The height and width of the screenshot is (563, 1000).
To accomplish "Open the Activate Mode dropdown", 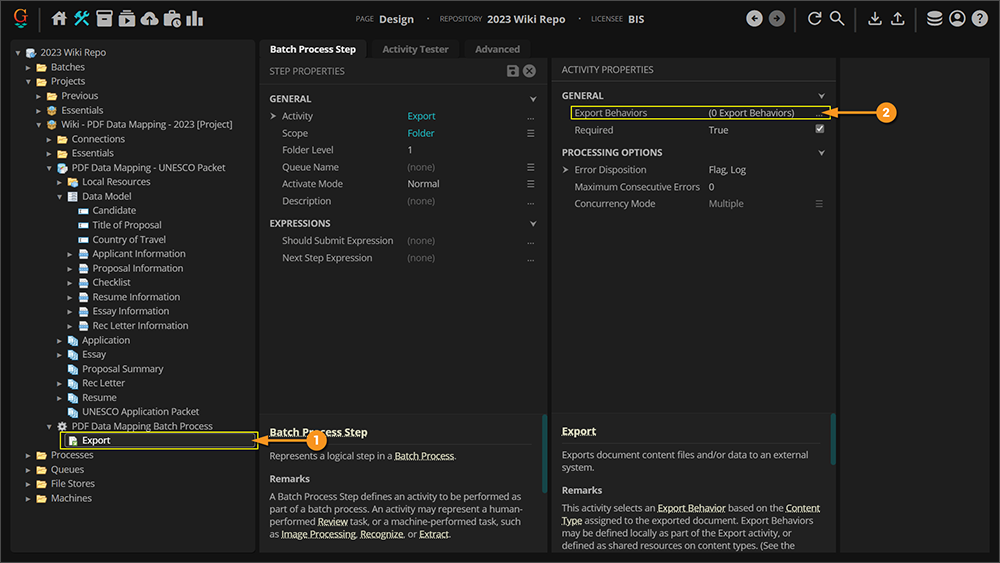I will click(531, 184).
